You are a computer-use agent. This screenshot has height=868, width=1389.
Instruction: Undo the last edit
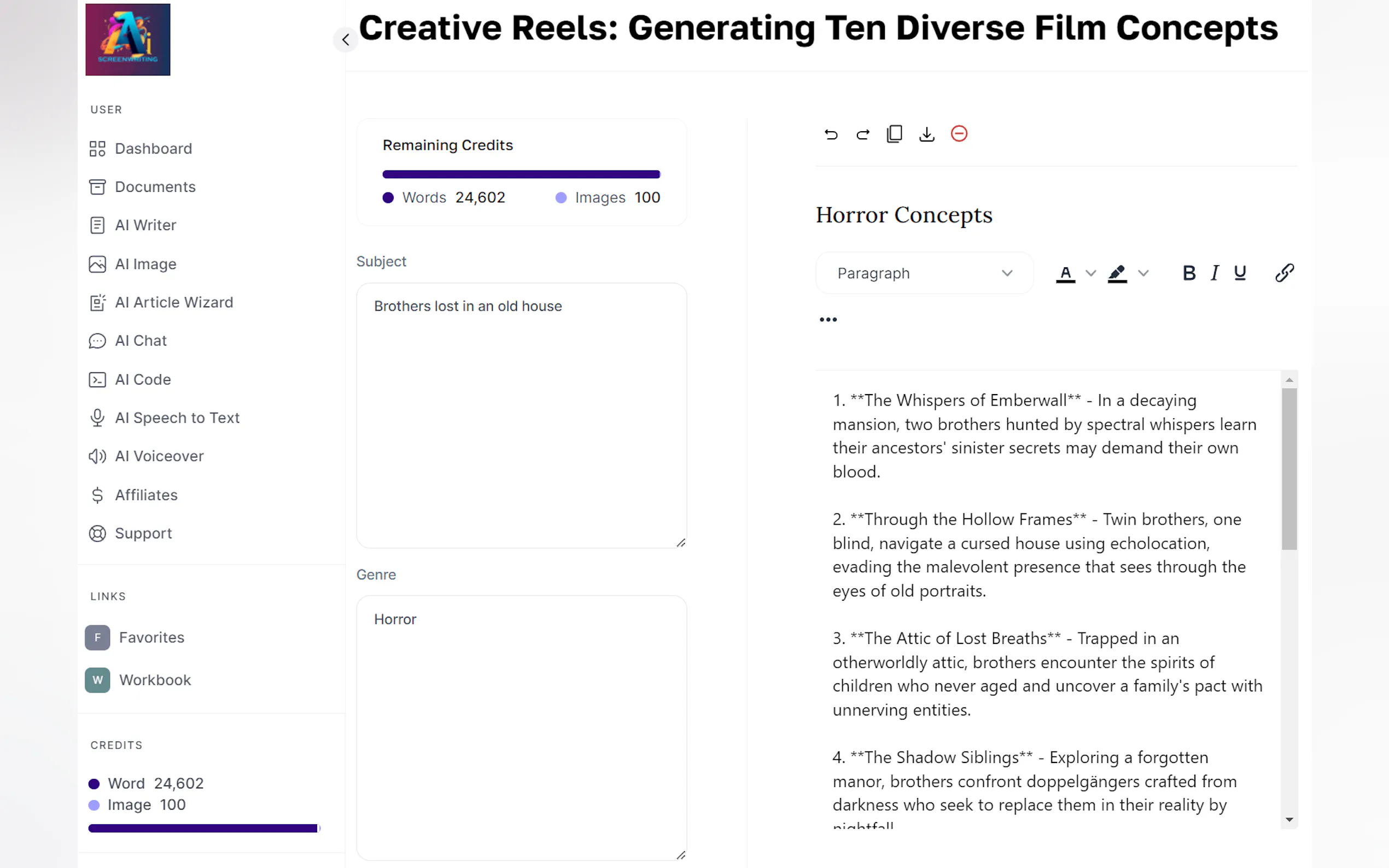coord(830,134)
